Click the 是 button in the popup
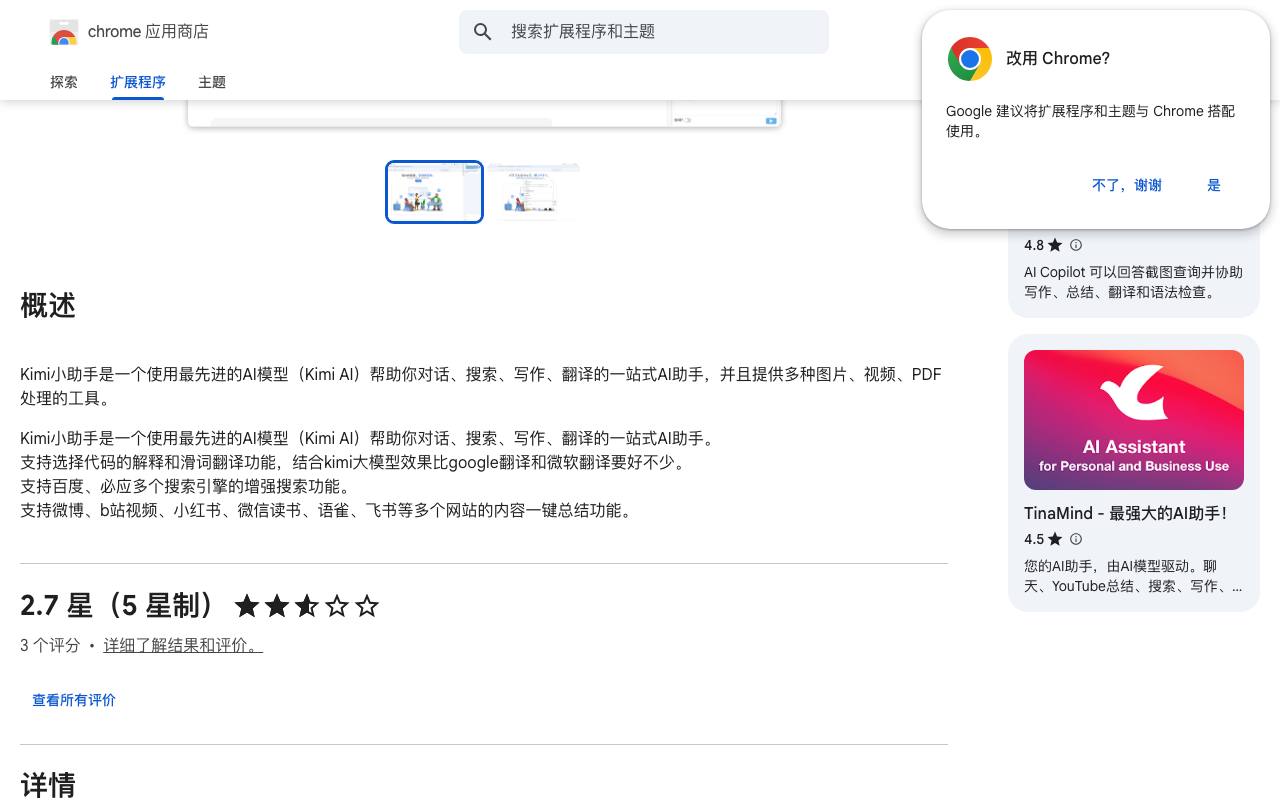The image size is (1280, 800). tap(1214, 185)
